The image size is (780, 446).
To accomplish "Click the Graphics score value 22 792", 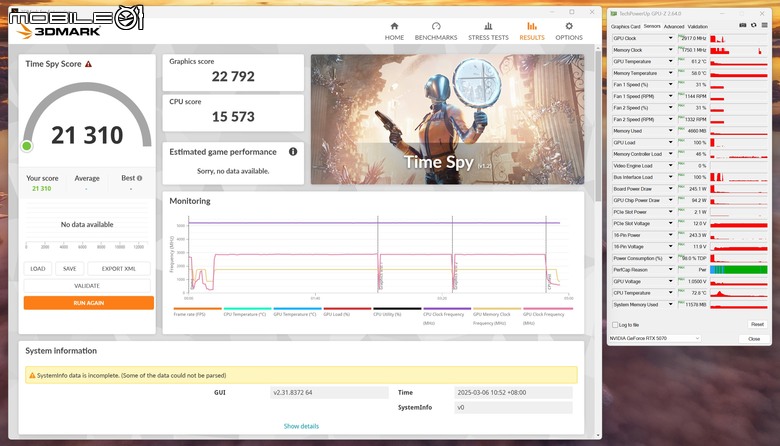I will (x=233, y=77).
